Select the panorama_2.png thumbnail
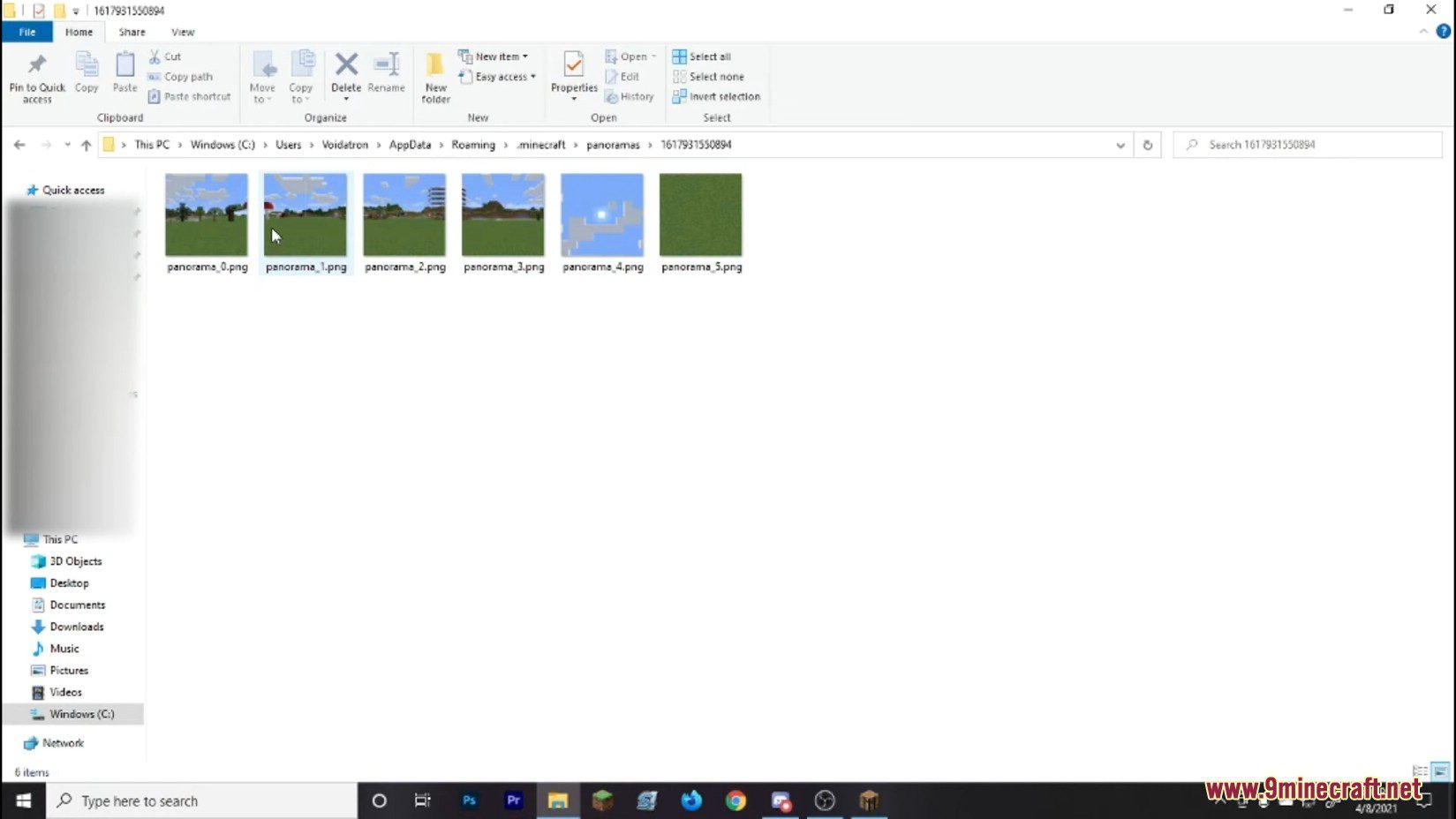Screen dimensions: 1456x819 404,214
